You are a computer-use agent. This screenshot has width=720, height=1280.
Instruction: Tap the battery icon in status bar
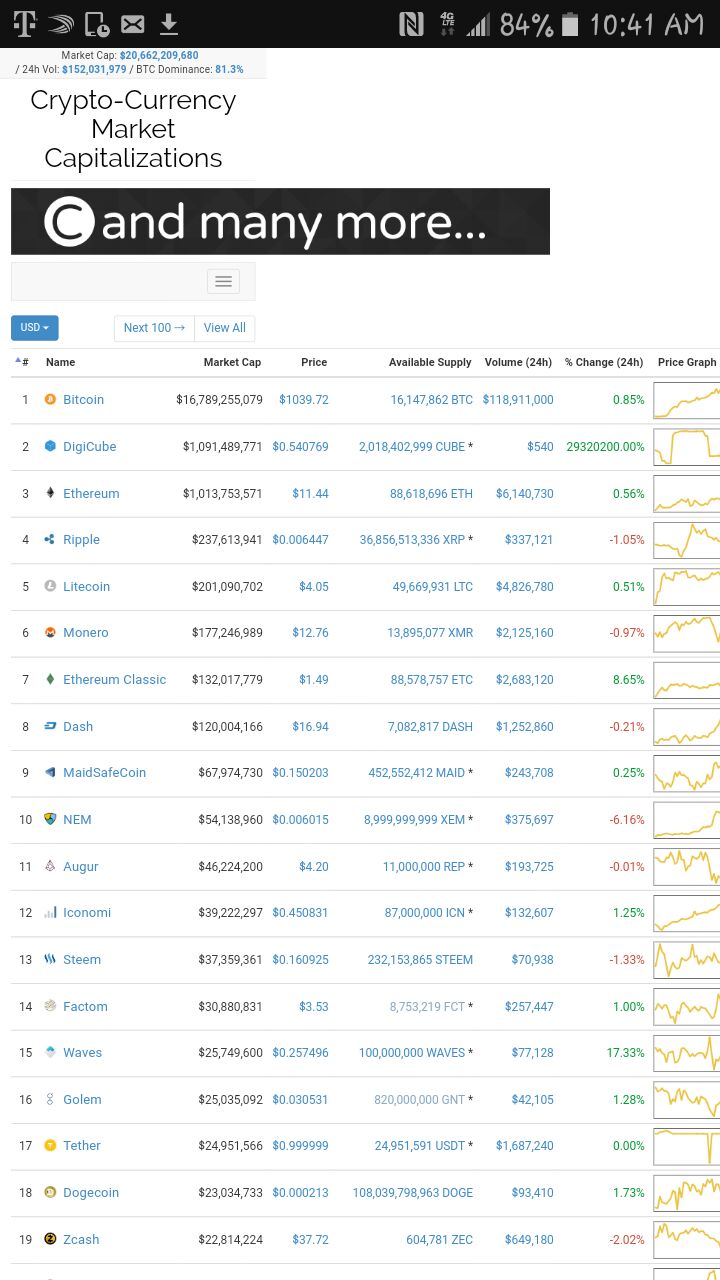pyautogui.click(x=570, y=24)
